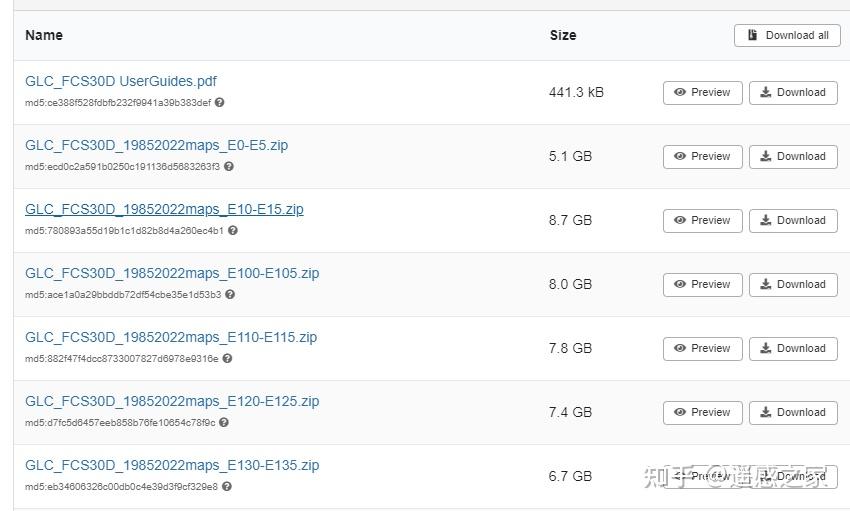Screen dimensions: 850x511
Task: Open the maps_E120-E125.zip file link
Action: (x=172, y=401)
